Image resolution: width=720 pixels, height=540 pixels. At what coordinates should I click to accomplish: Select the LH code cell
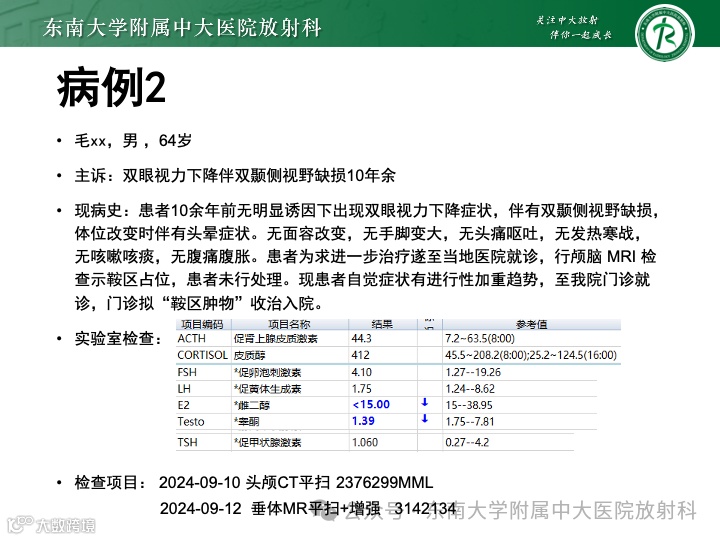point(184,389)
